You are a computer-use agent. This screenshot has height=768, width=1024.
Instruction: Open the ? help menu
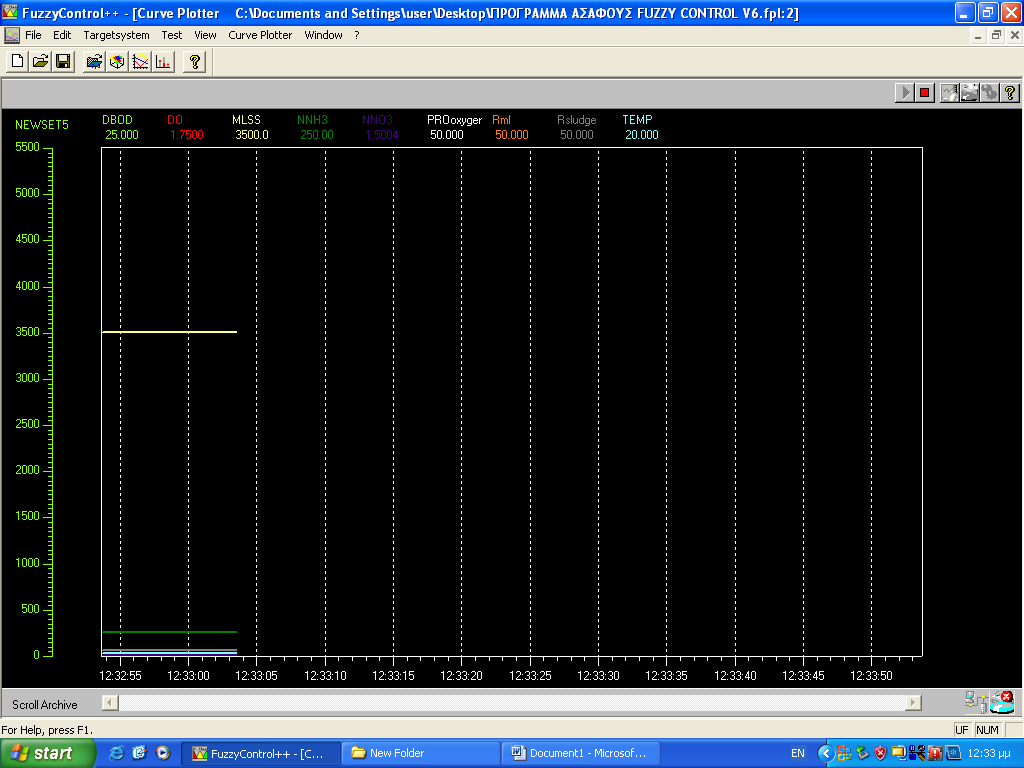[x=357, y=35]
